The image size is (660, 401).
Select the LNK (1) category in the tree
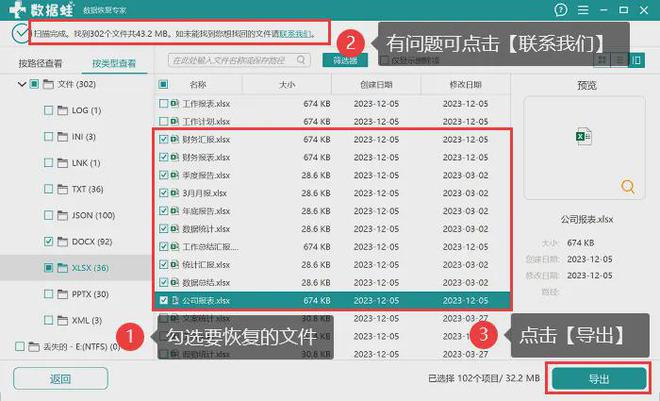pyautogui.click(x=86, y=163)
